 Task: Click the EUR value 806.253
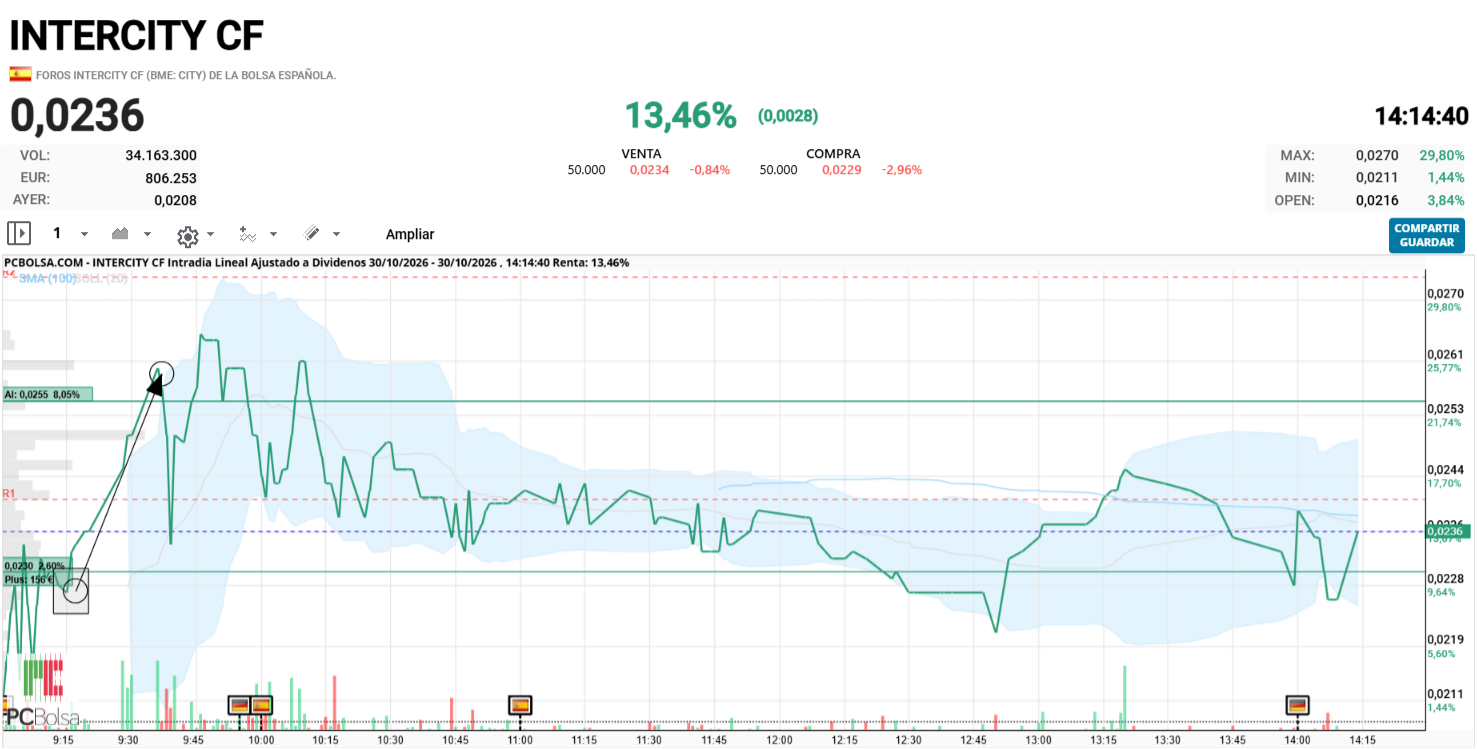click(171, 178)
